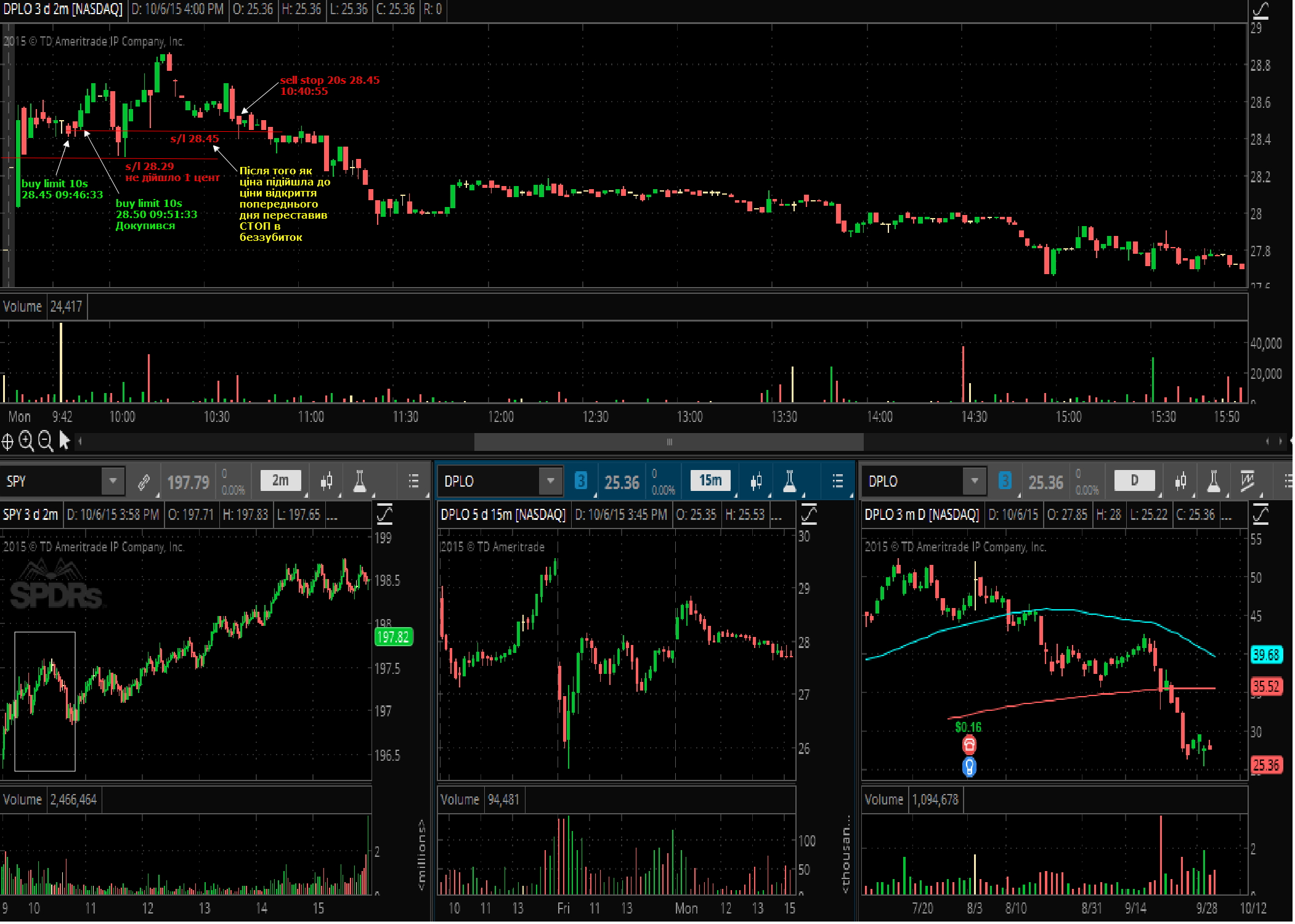Click the main chart horizontal scrollbar thumb
1295x924 pixels.
pyautogui.click(x=669, y=442)
